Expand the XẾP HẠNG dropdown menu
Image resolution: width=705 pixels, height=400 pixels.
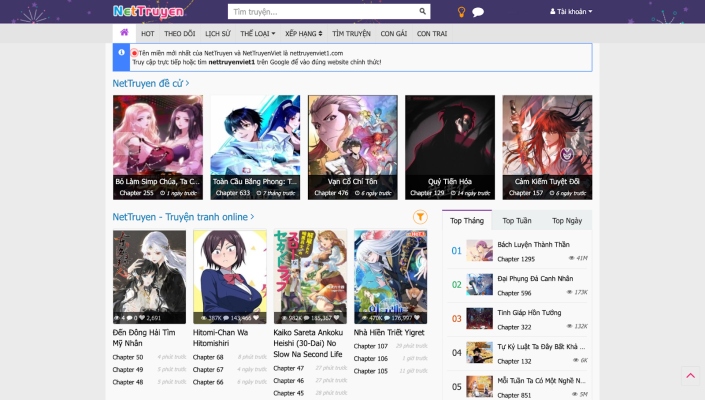[x=303, y=33]
